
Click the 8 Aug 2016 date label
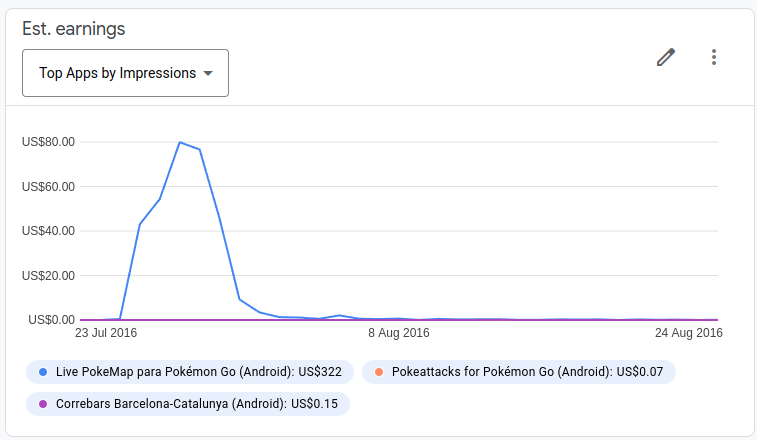pyautogui.click(x=398, y=332)
